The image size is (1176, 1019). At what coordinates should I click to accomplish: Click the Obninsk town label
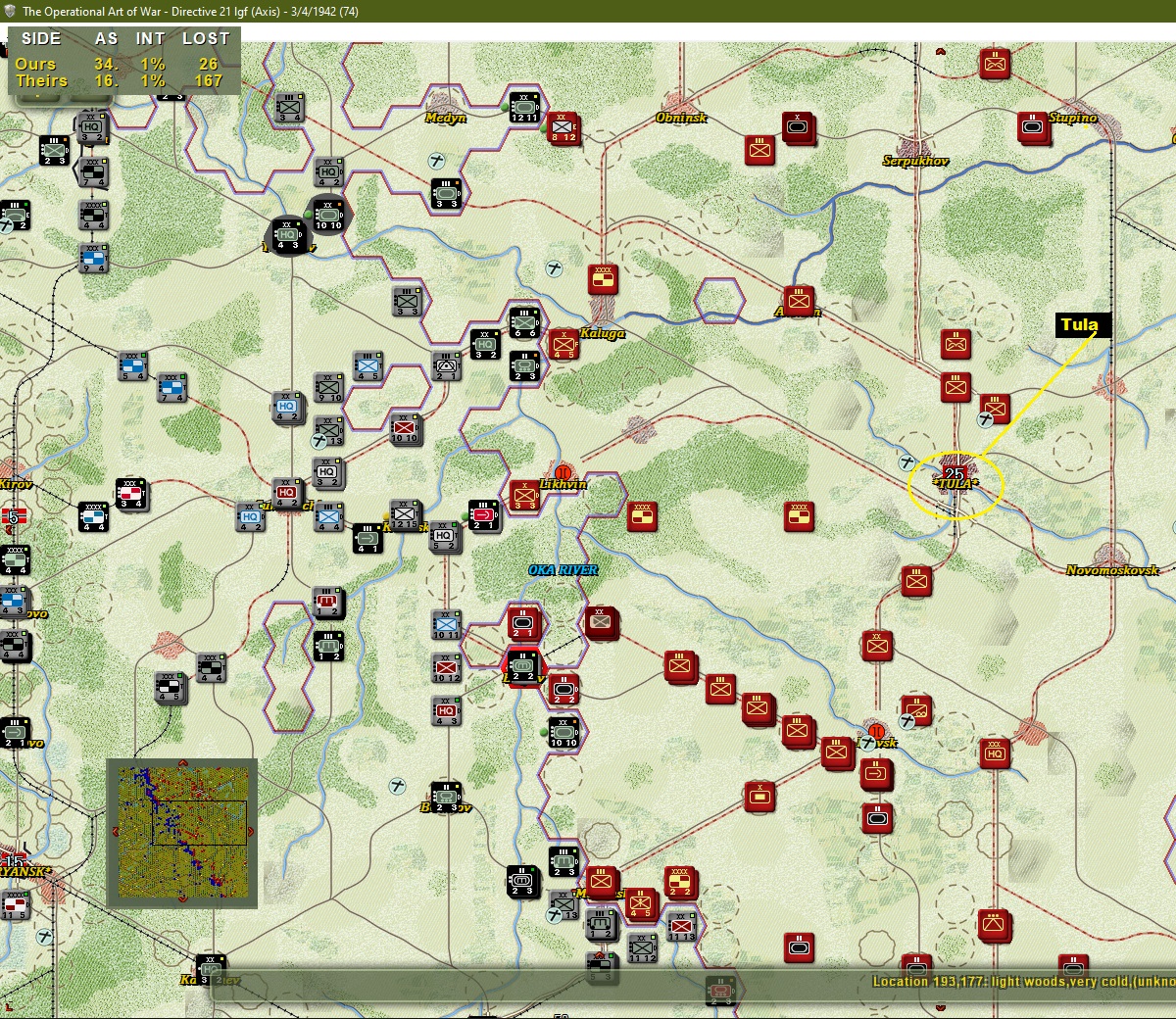coord(681,118)
